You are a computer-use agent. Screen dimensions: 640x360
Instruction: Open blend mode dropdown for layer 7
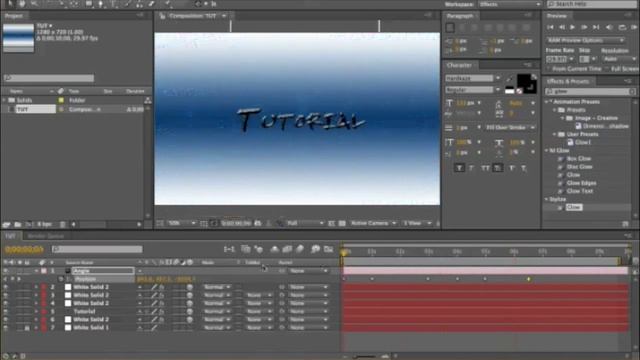(217, 328)
